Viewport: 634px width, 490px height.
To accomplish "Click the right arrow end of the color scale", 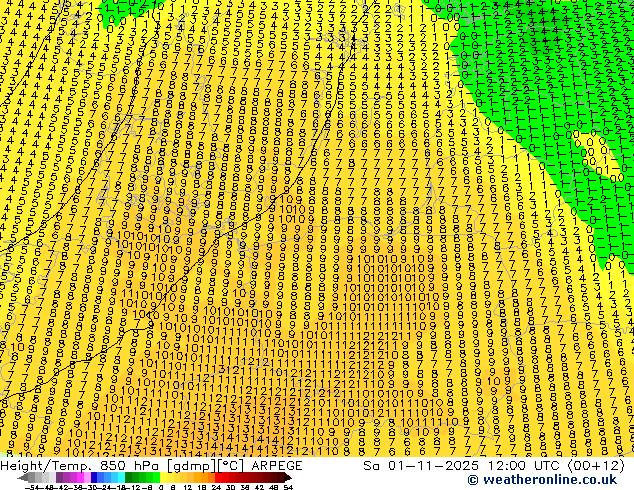I will 288,477.
